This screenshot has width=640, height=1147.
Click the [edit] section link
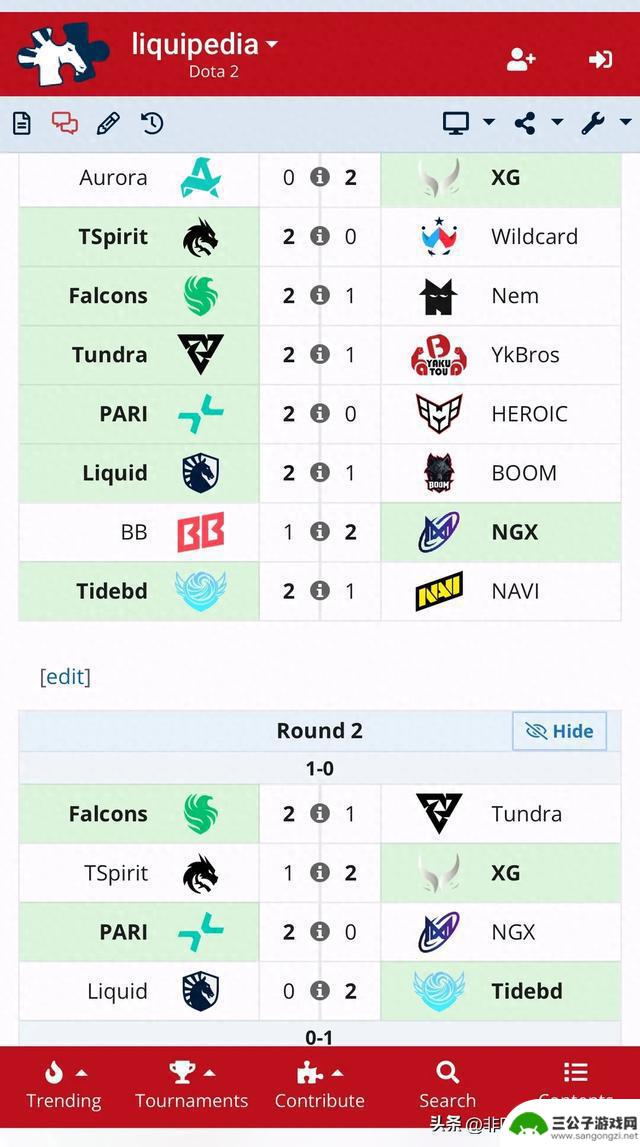click(x=65, y=677)
